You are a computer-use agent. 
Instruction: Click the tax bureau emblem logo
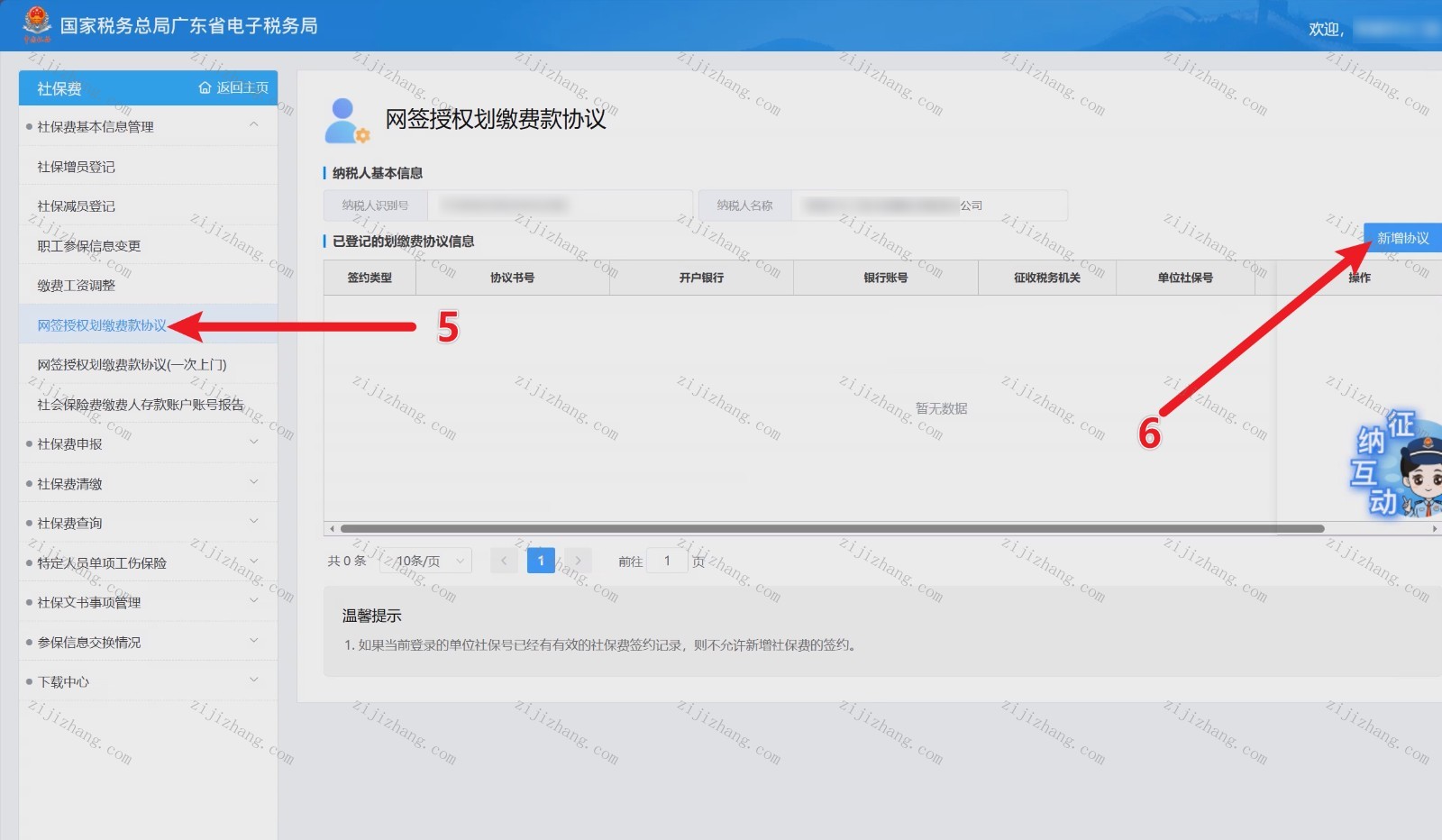pyautogui.click(x=37, y=24)
